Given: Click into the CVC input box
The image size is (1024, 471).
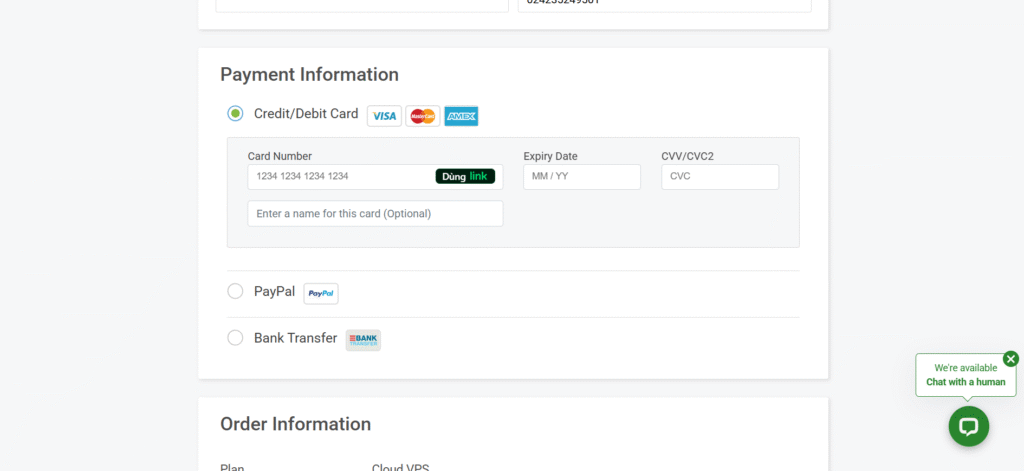Looking at the screenshot, I should click(x=719, y=177).
